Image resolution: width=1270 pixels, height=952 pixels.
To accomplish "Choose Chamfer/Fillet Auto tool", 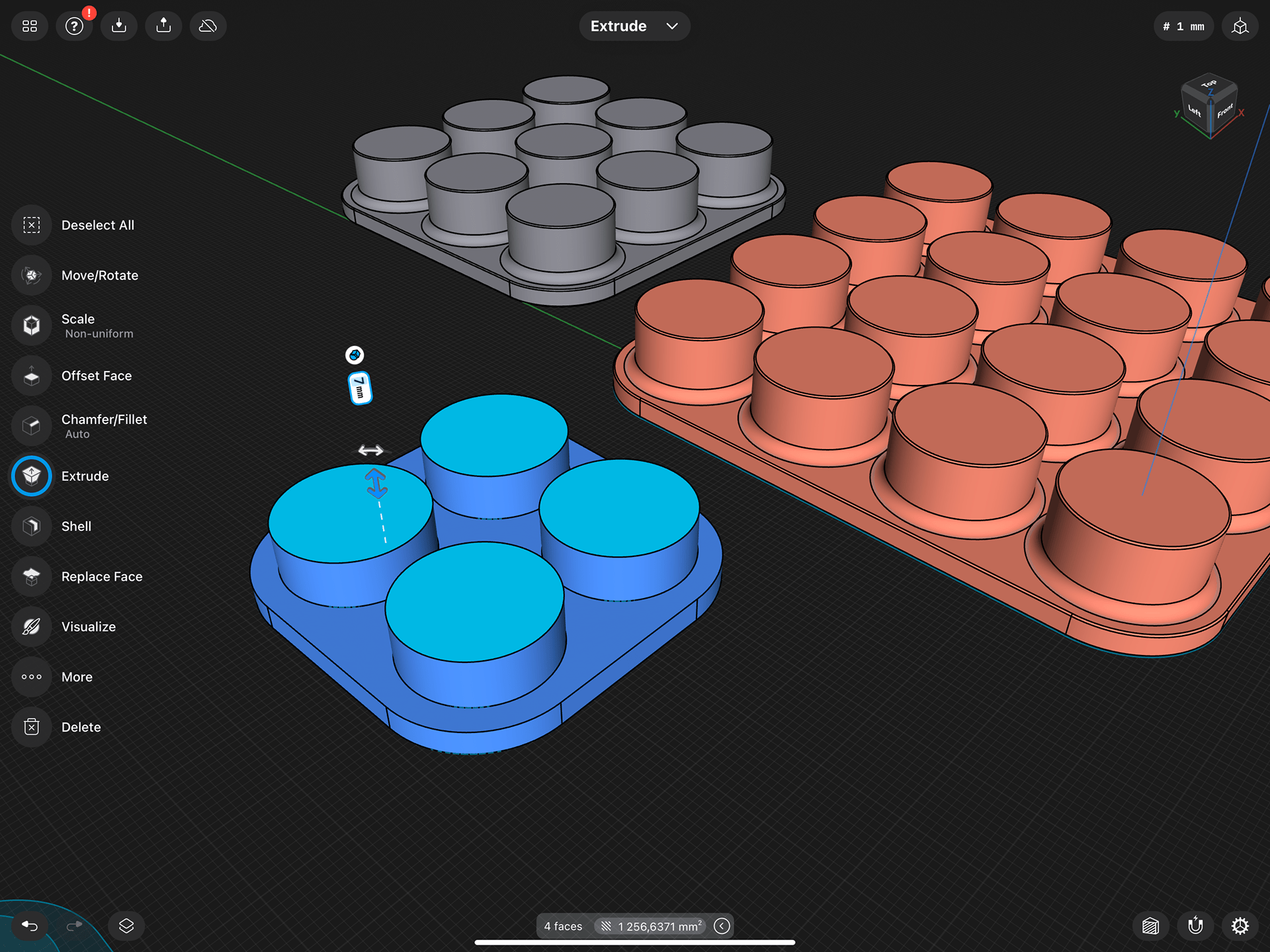I will (x=32, y=425).
